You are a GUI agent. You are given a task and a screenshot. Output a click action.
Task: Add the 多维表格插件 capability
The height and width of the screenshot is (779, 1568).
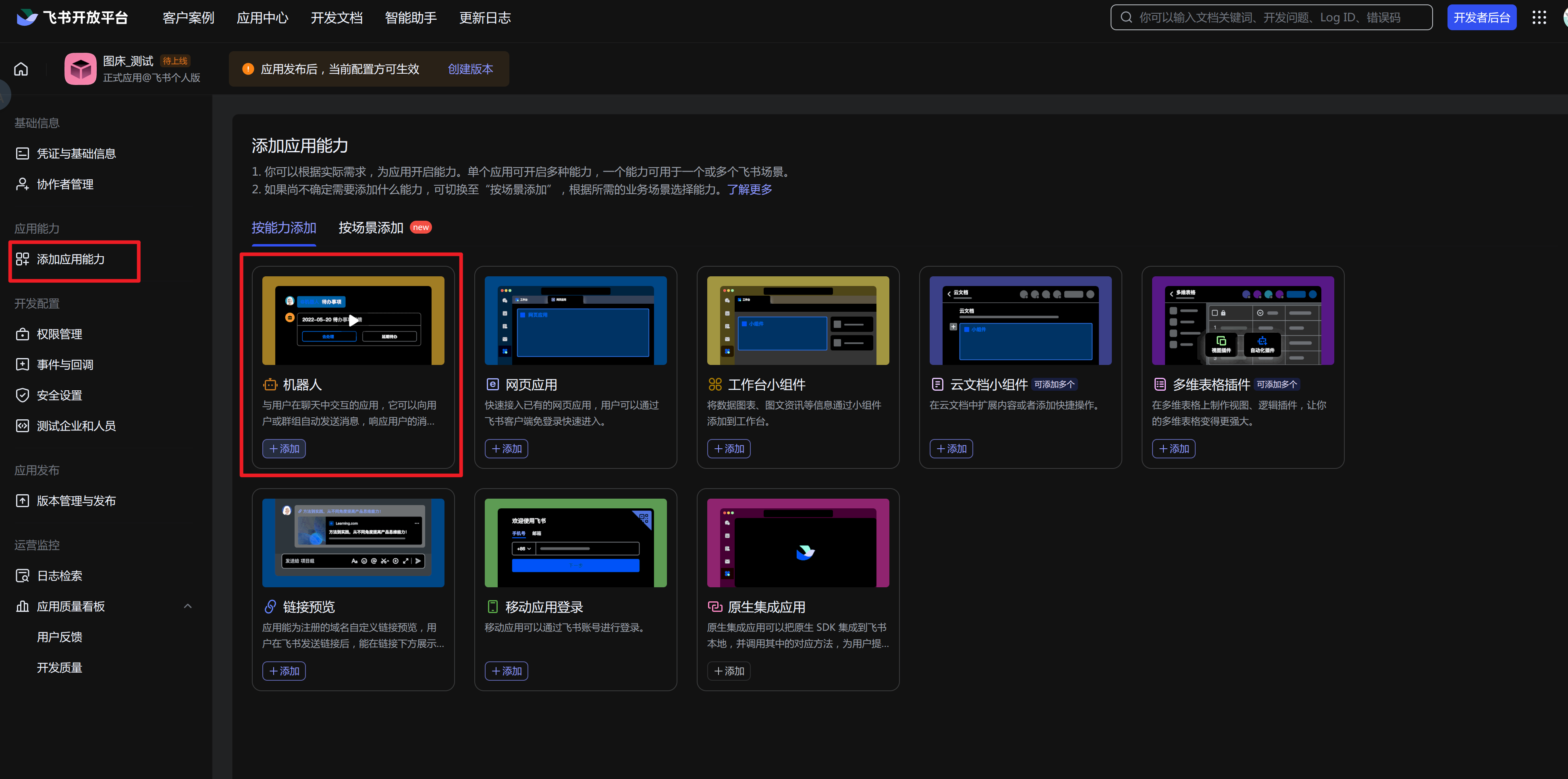[1173, 449]
